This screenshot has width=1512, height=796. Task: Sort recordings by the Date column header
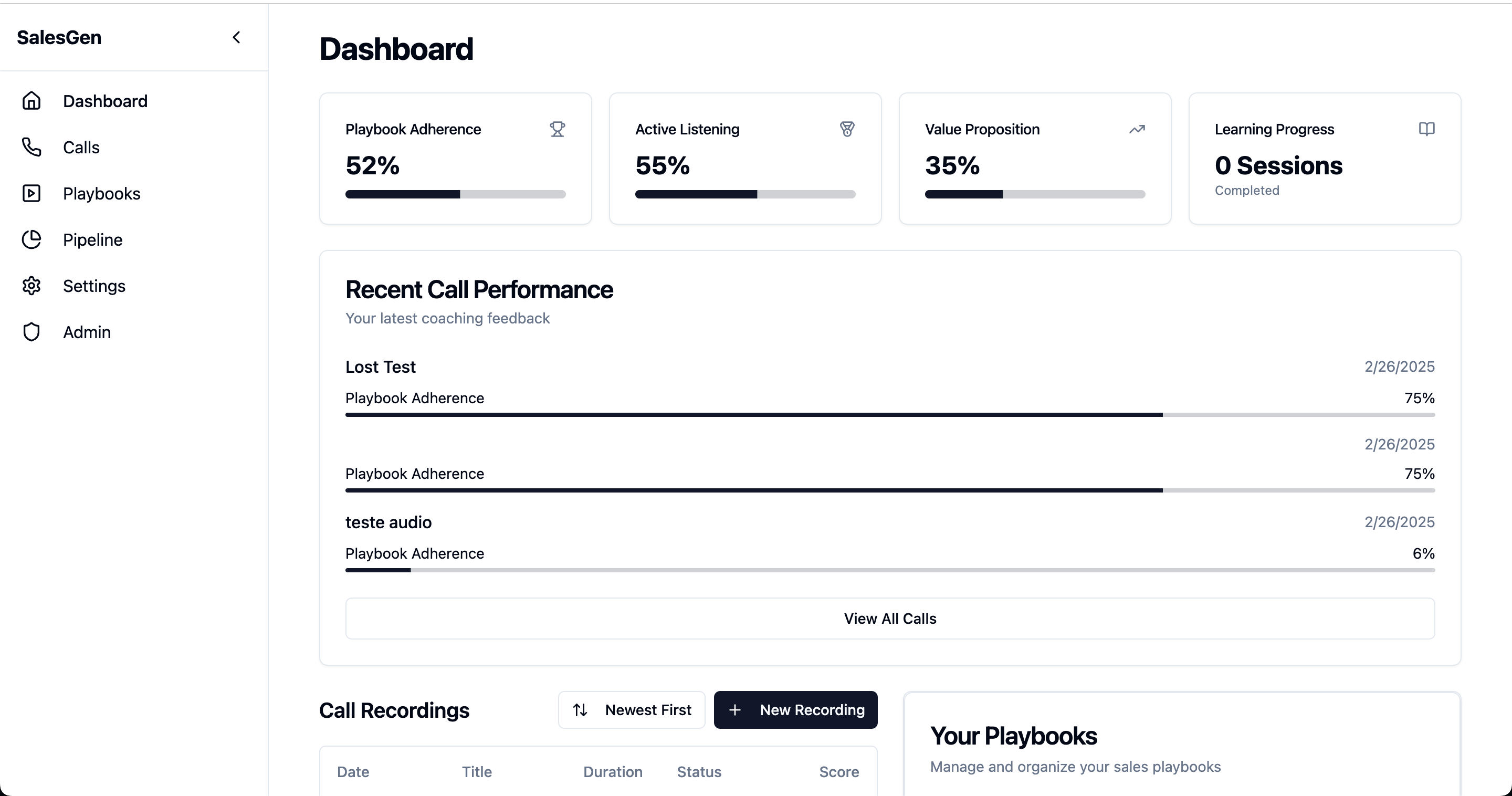coord(353,772)
